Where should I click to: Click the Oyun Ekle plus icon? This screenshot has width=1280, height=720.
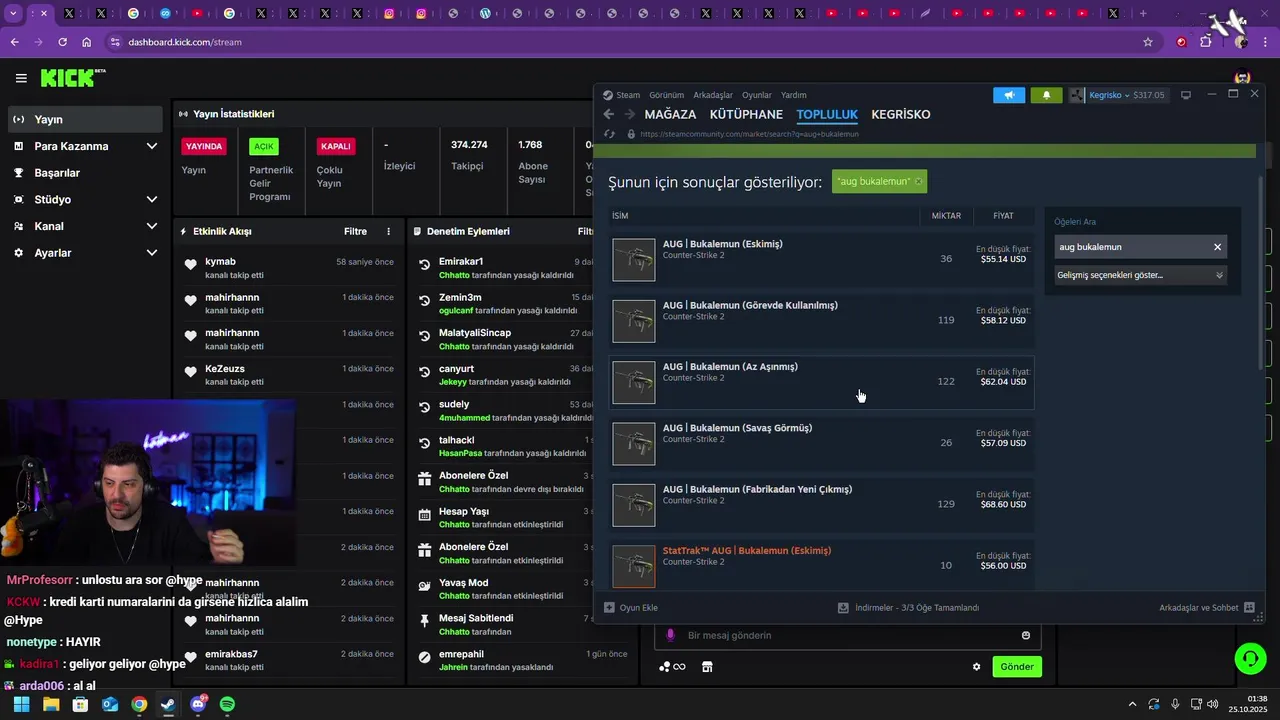[x=609, y=607]
